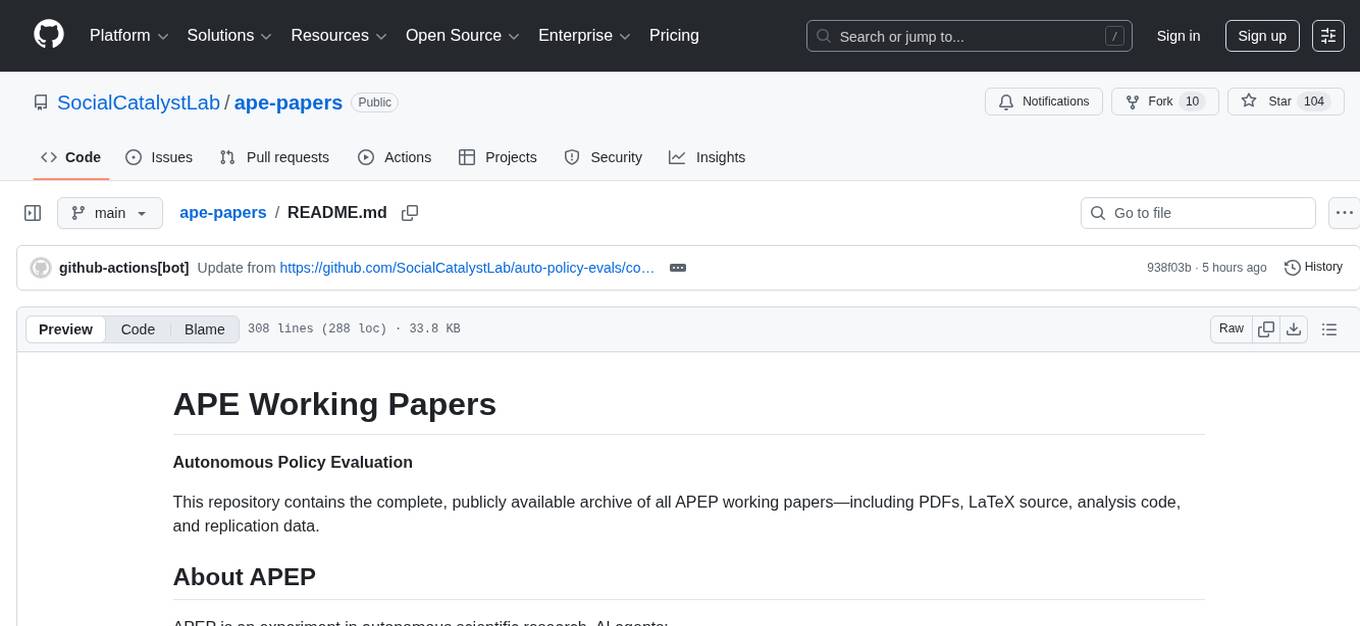This screenshot has height=626, width=1360.
Task: Open the SocialCatalystLab organization page
Action: coord(138,102)
